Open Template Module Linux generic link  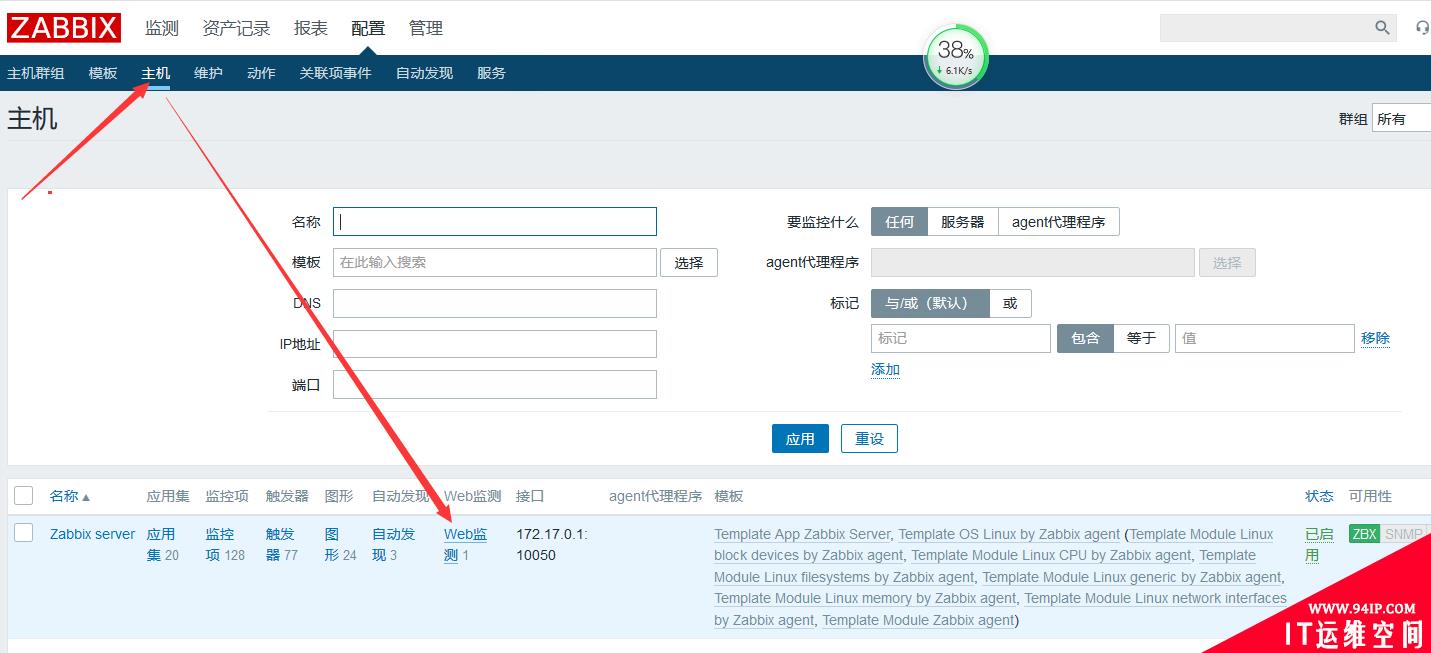tap(1131, 577)
